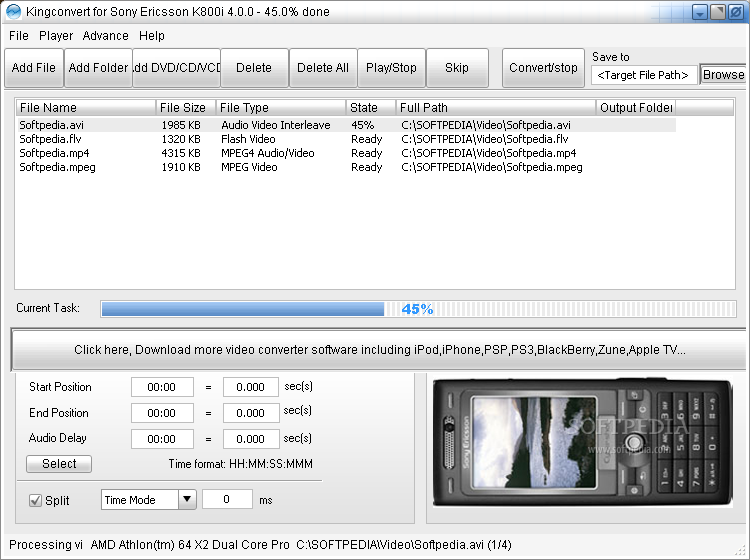This screenshot has width=750, height=560.
Task: Select the Softpedia.avi row
Action: pyautogui.click(x=346, y=125)
